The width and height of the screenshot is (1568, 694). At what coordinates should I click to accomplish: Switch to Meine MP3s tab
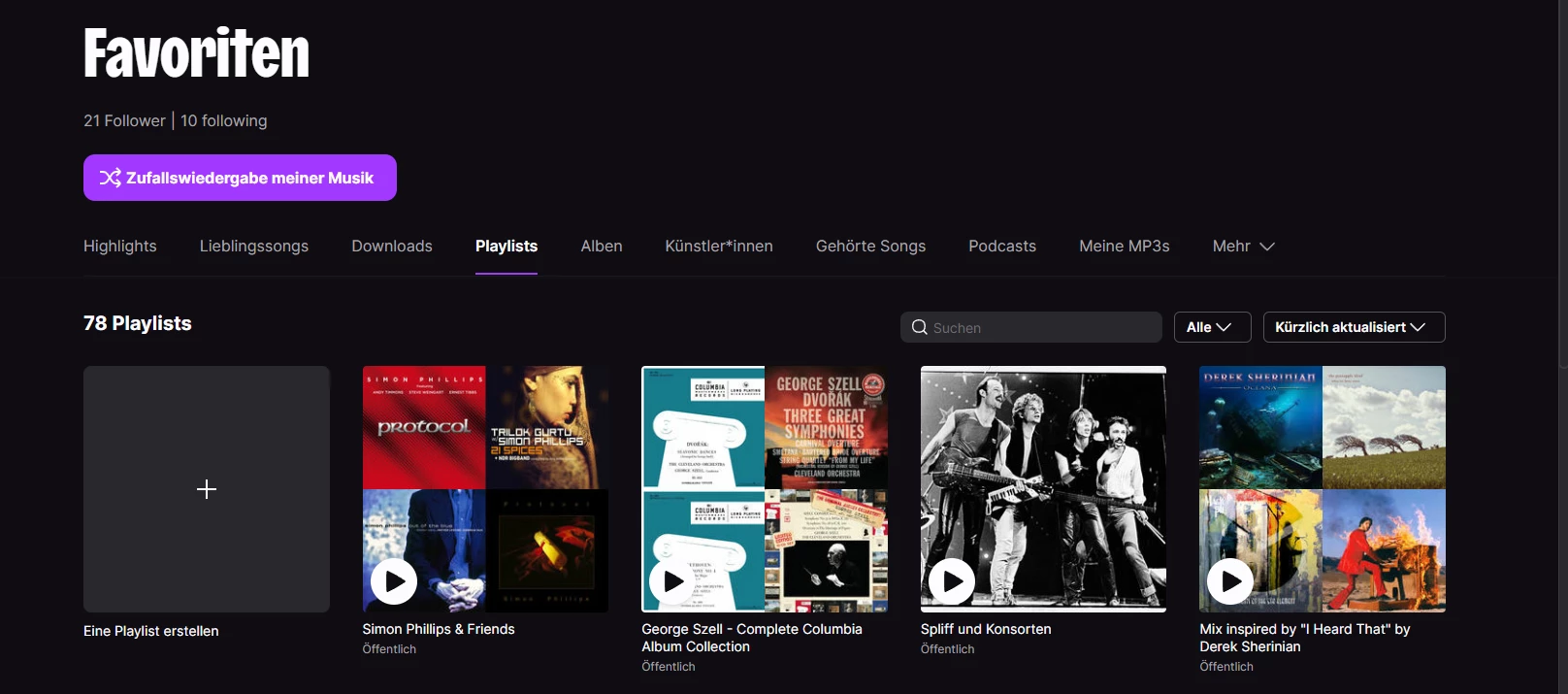1125,247
